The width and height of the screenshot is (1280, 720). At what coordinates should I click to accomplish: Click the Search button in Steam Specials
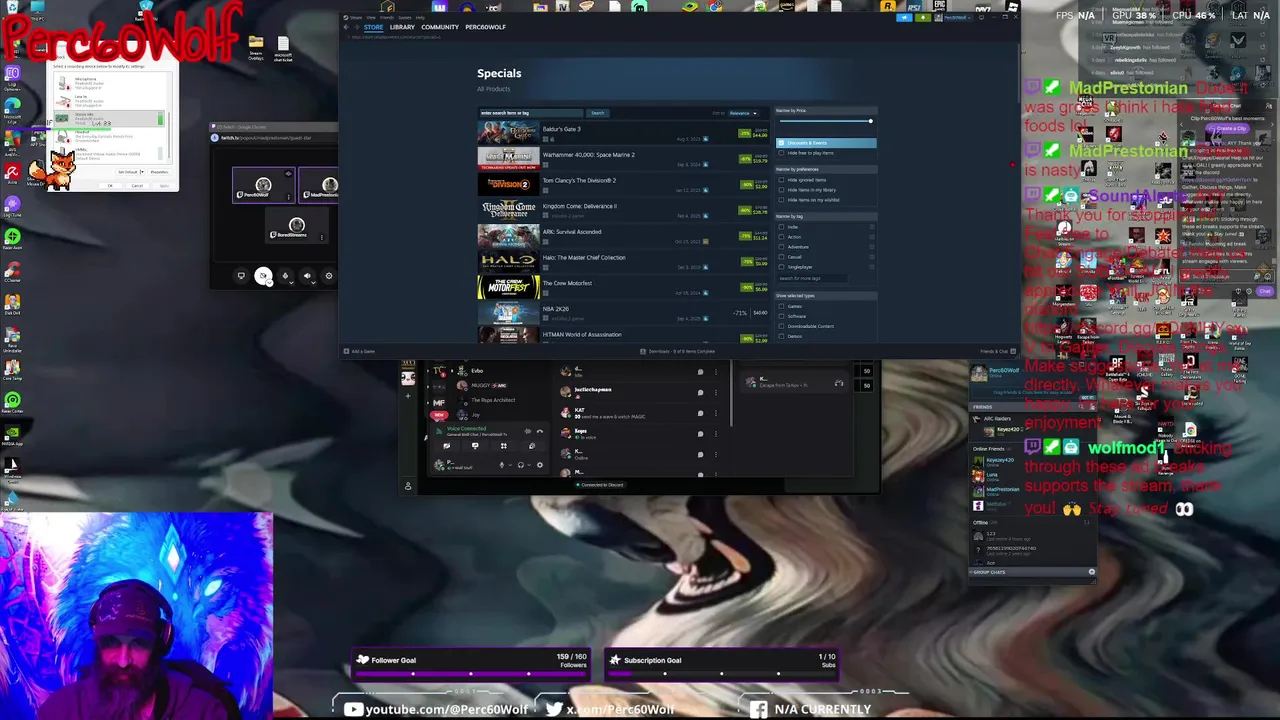click(597, 113)
